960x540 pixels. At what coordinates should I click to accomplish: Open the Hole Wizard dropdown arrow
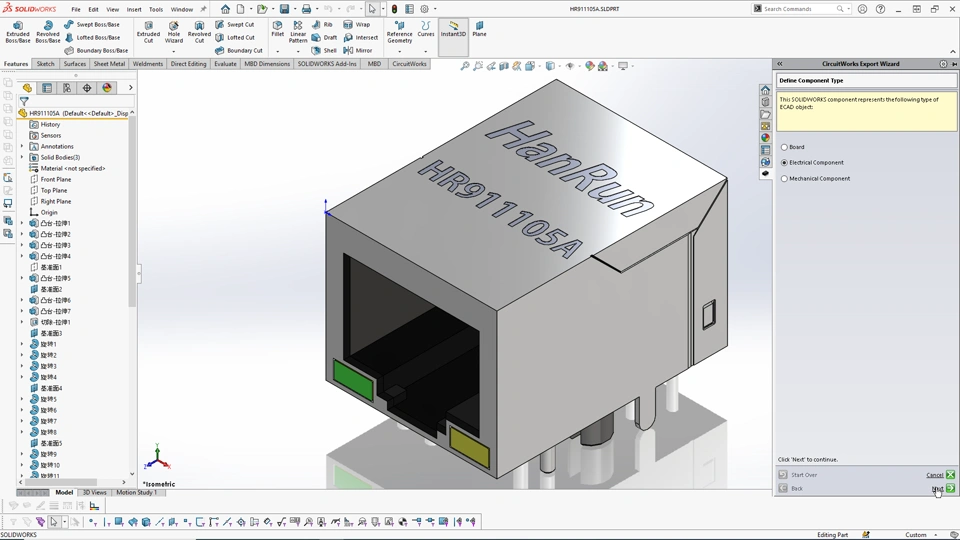174,51
